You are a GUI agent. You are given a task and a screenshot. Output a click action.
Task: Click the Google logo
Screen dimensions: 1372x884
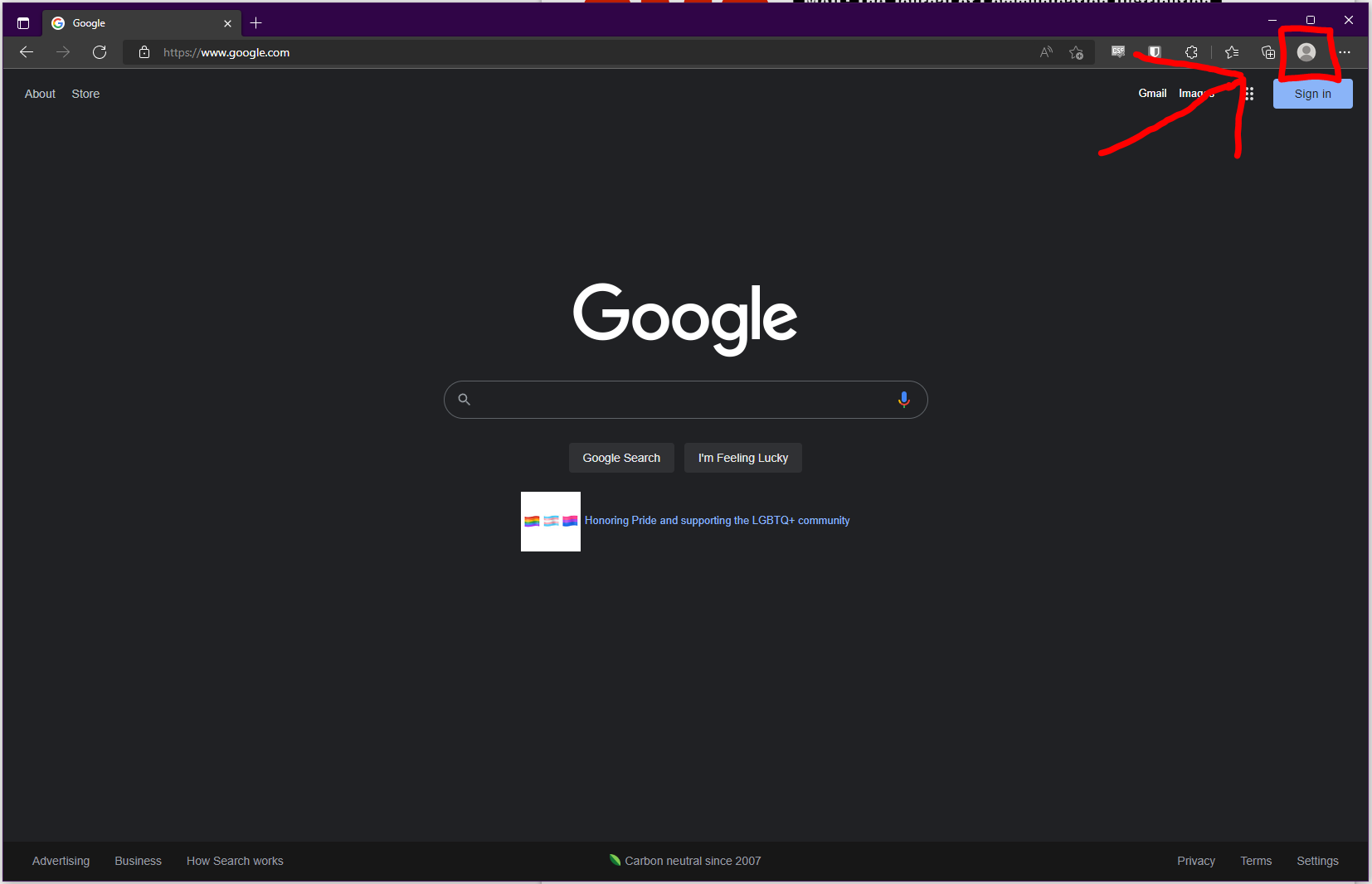click(685, 319)
